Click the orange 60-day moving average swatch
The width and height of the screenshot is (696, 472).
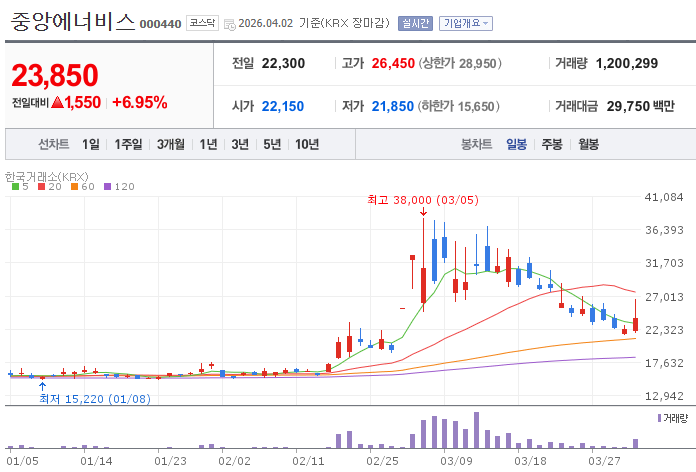pyautogui.click(x=75, y=186)
